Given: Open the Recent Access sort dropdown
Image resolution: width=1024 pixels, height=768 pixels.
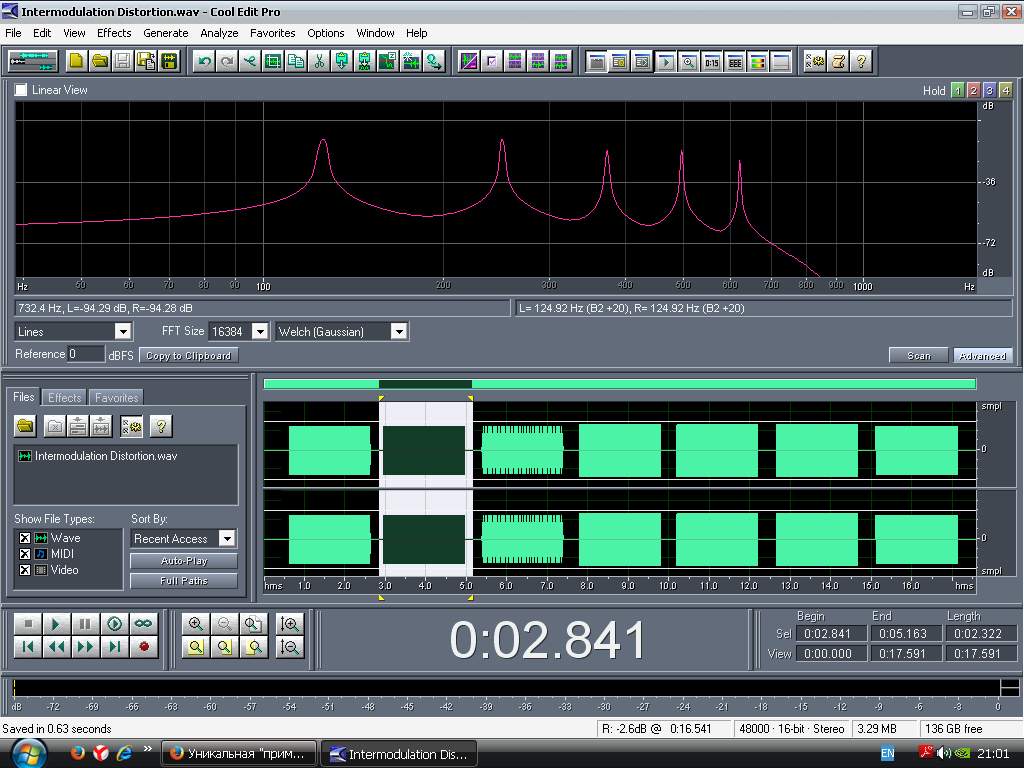Looking at the screenshot, I should [227, 539].
